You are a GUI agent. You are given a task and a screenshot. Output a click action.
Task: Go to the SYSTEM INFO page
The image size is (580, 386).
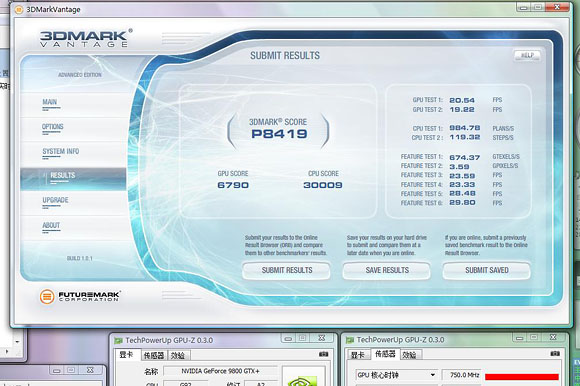pyautogui.click(x=61, y=152)
